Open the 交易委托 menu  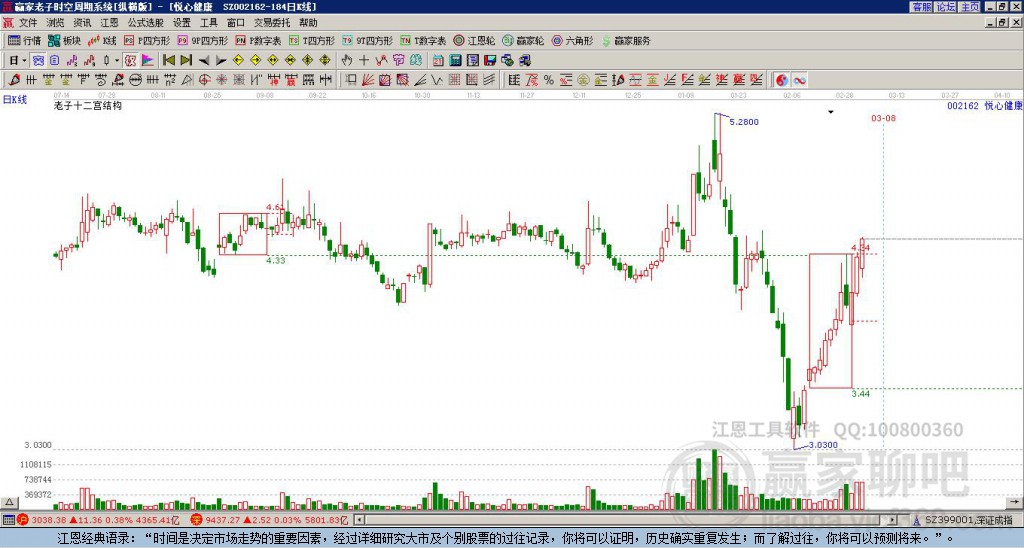[x=272, y=22]
